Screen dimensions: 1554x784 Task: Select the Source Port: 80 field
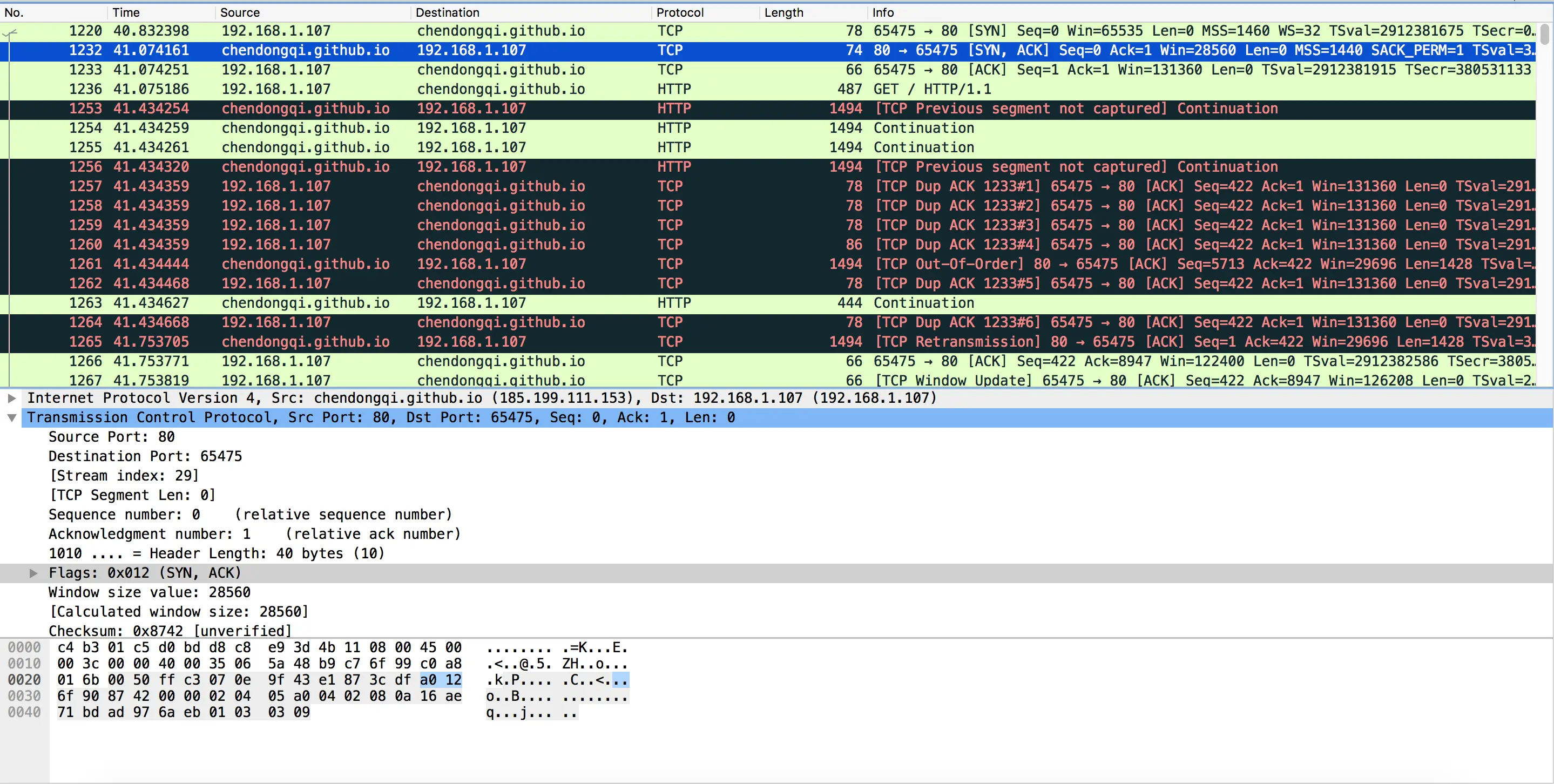pyautogui.click(x=112, y=437)
